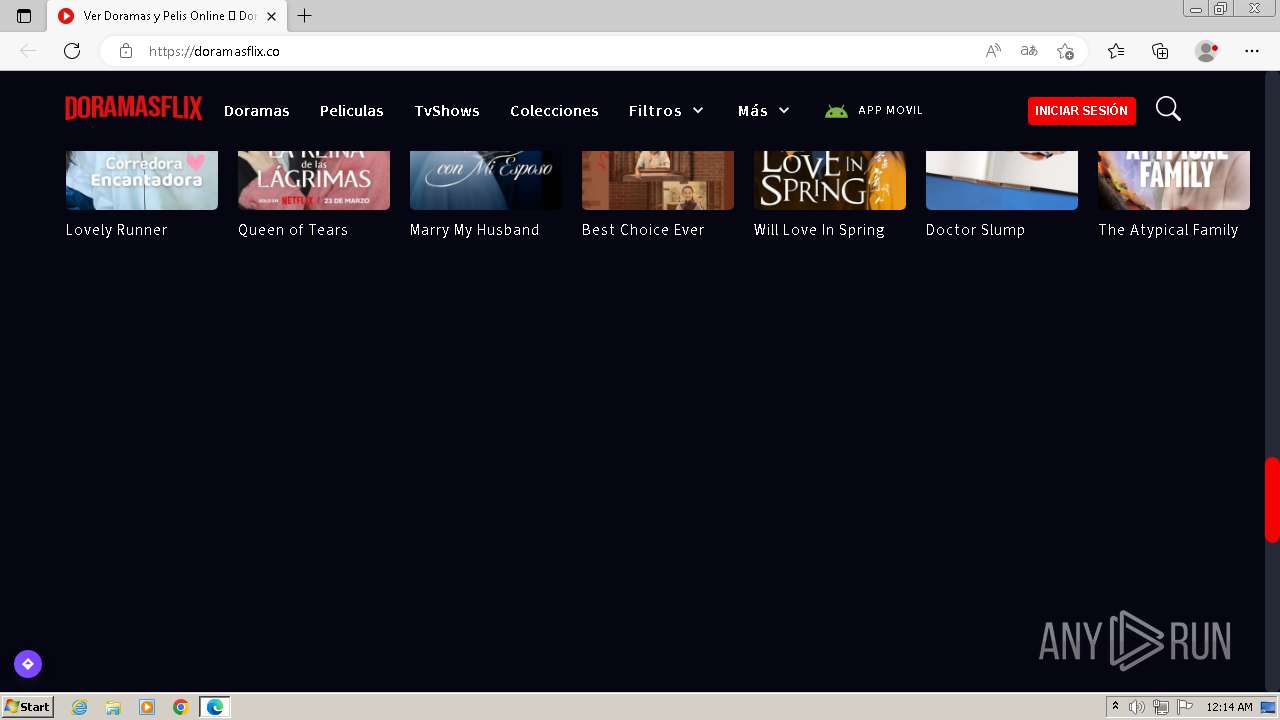Click the App Movil link
Screen dimensions: 1280x720
[890, 111]
